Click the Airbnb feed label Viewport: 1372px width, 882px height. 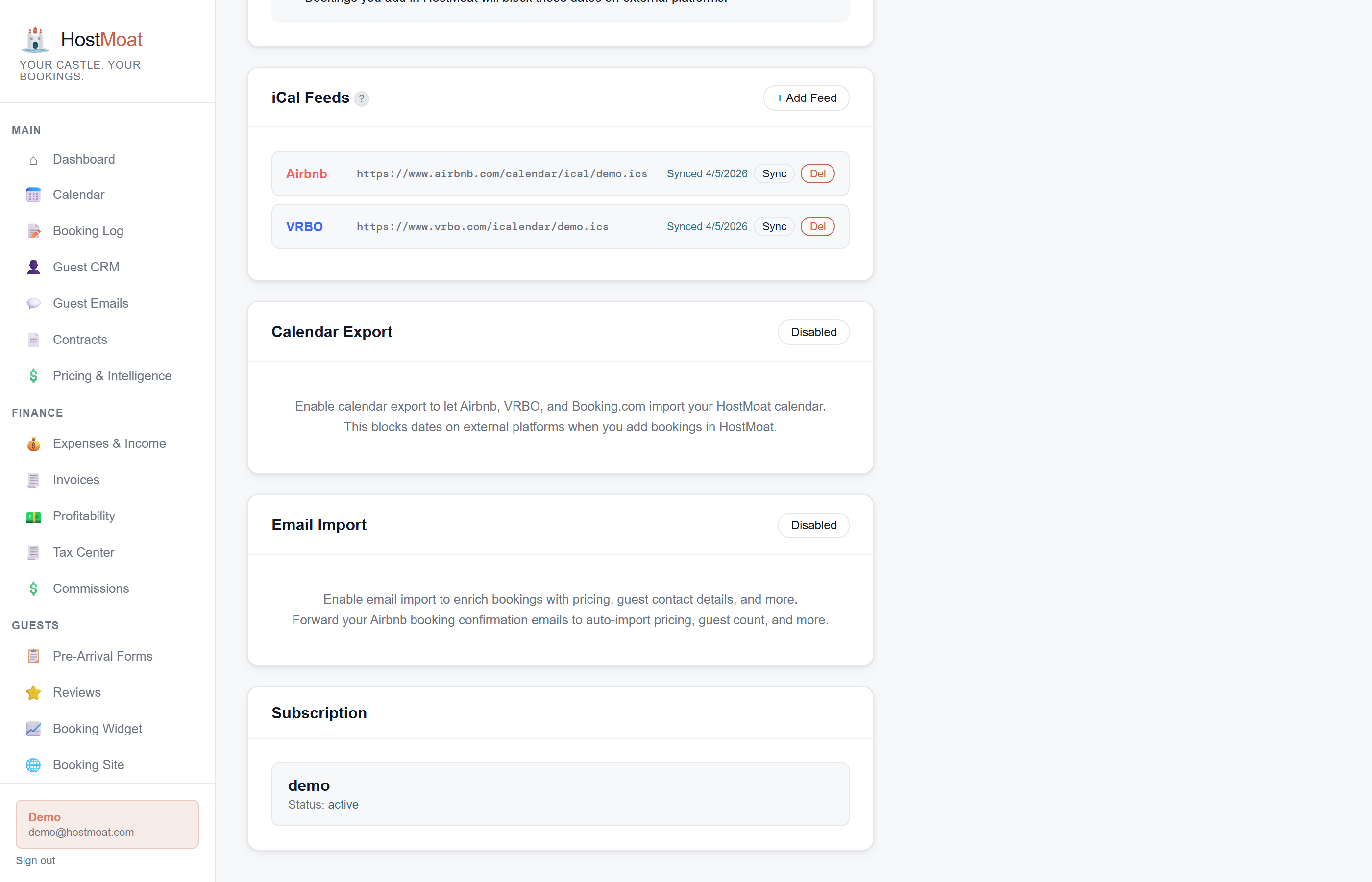click(x=306, y=173)
